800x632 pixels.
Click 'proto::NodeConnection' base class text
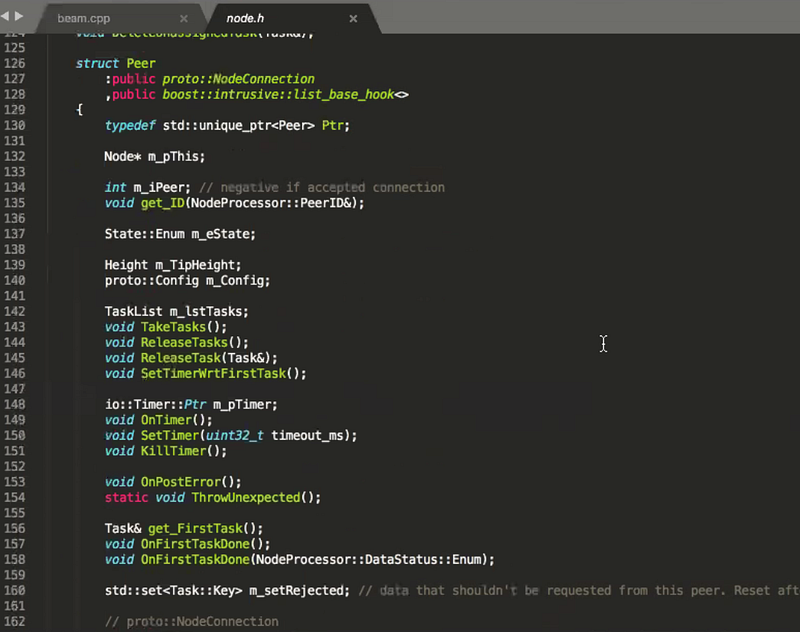pyautogui.click(x=238, y=79)
